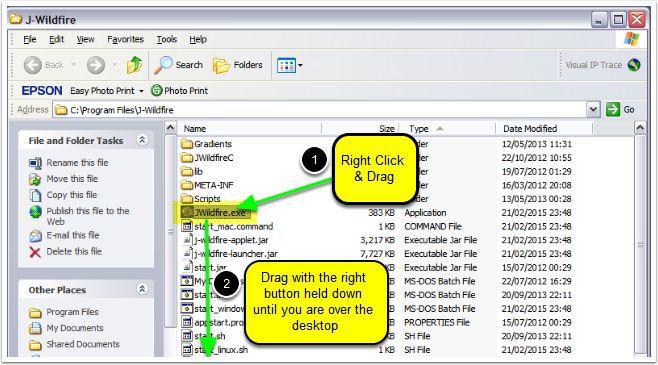Click the file list scroll up arrow
The image size is (658, 365).
(170, 128)
